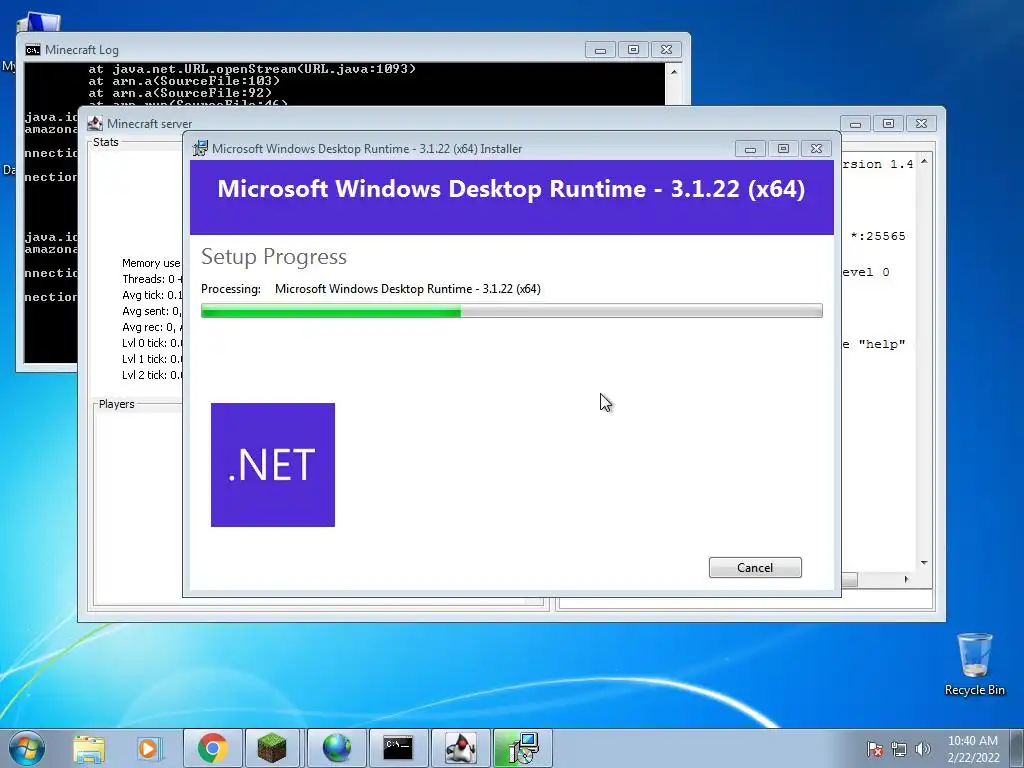
Task: Click the "Memory use" stat line
Action: pos(151,263)
